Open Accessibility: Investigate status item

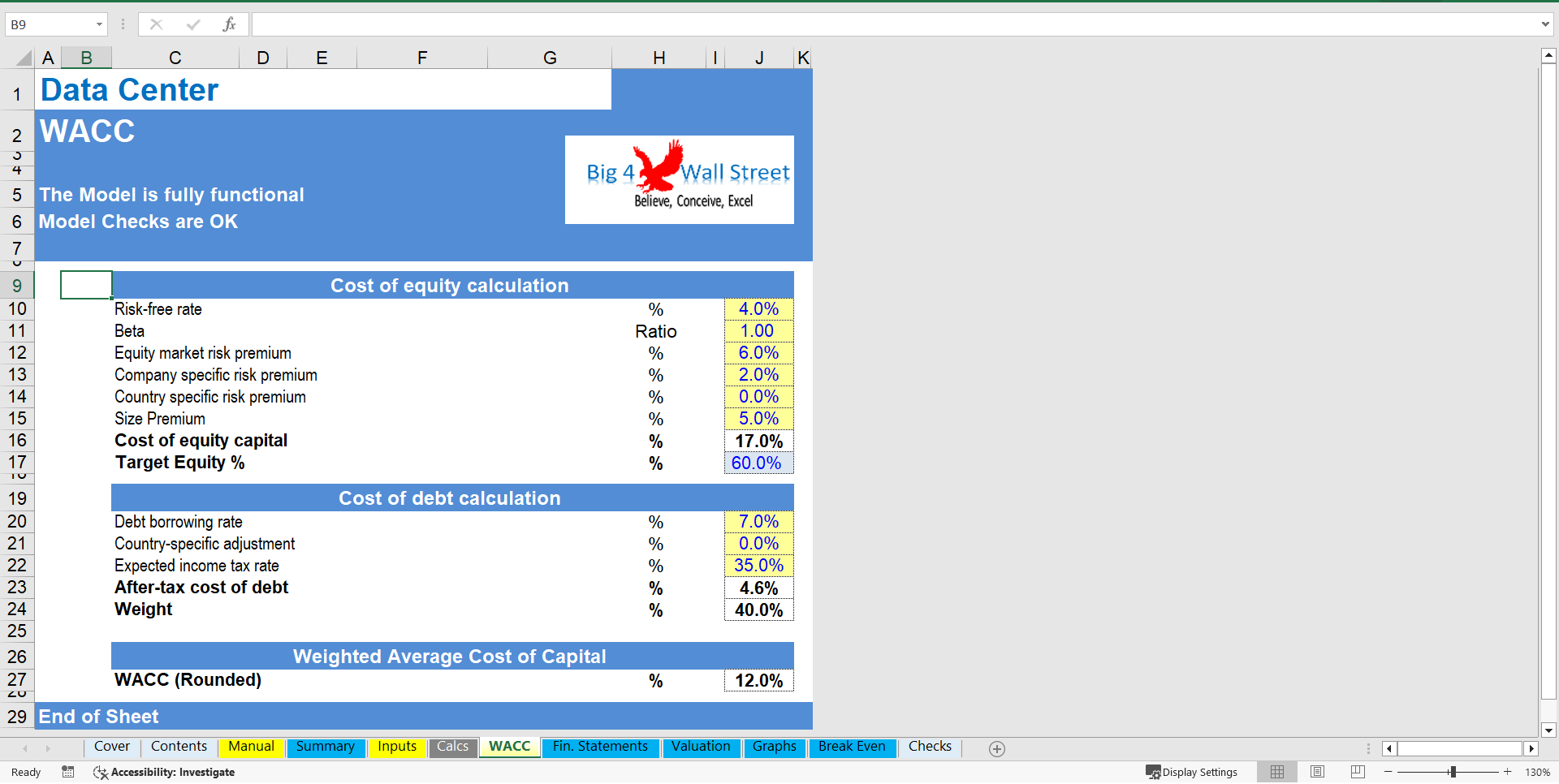point(164,772)
